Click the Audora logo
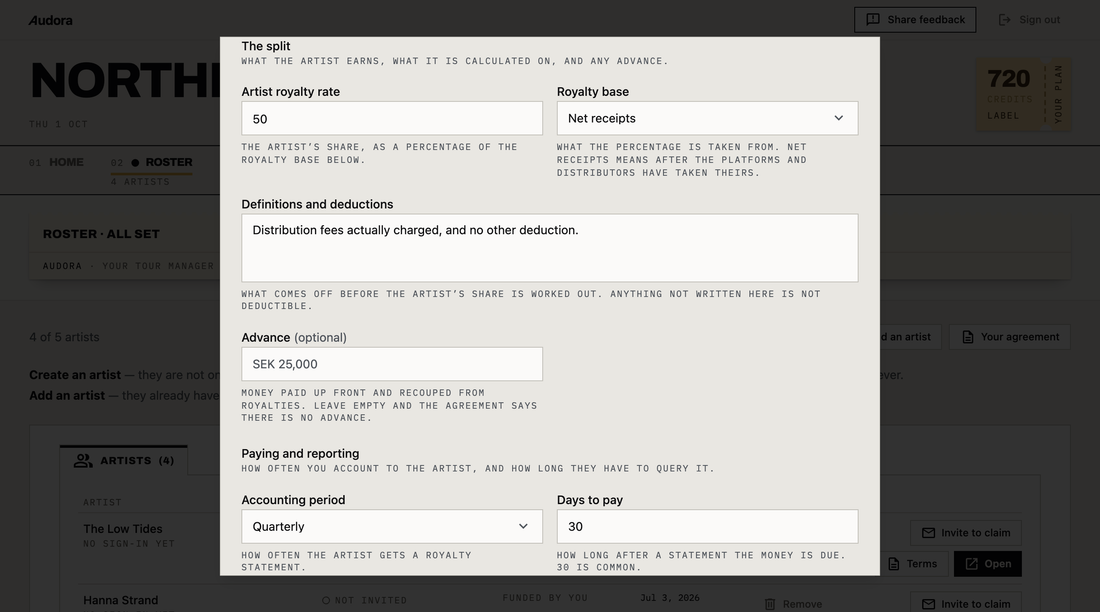This screenshot has width=1100, height=612. pyautogui.click(x=51, y=20)
